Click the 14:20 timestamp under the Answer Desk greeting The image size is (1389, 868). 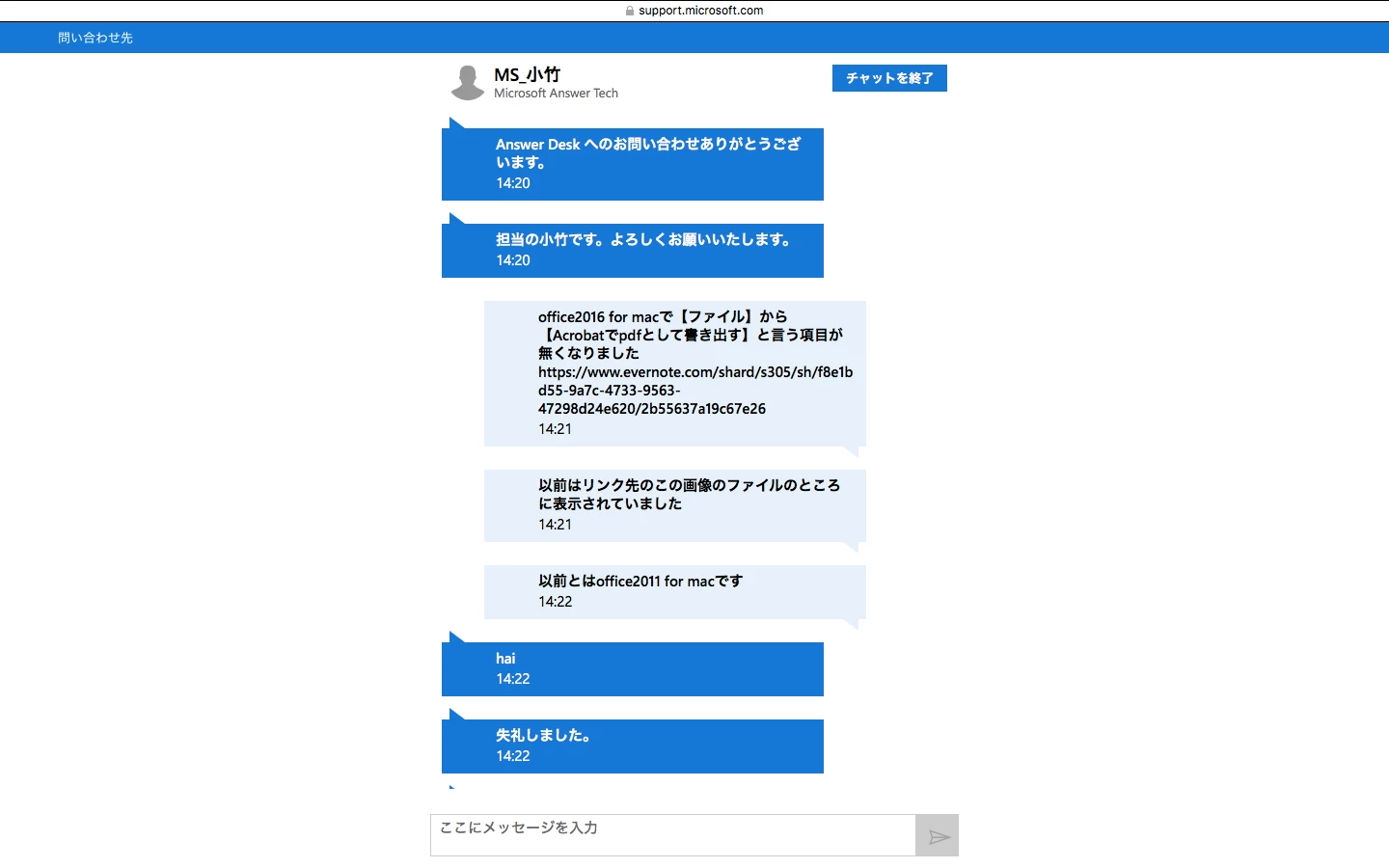click(x=512, y=183)
